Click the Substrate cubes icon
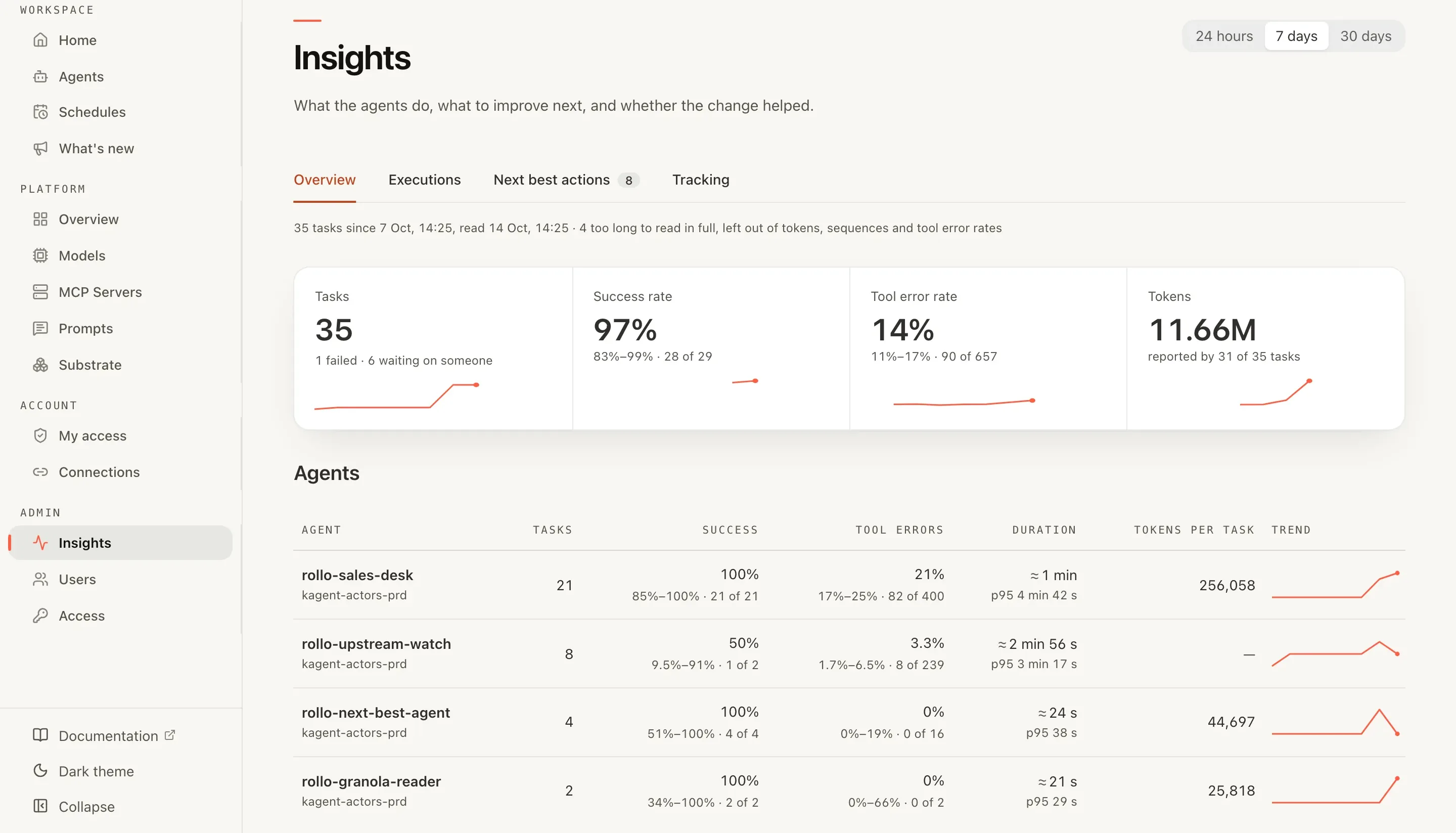 pyautogui.click(x=40, y=365)
